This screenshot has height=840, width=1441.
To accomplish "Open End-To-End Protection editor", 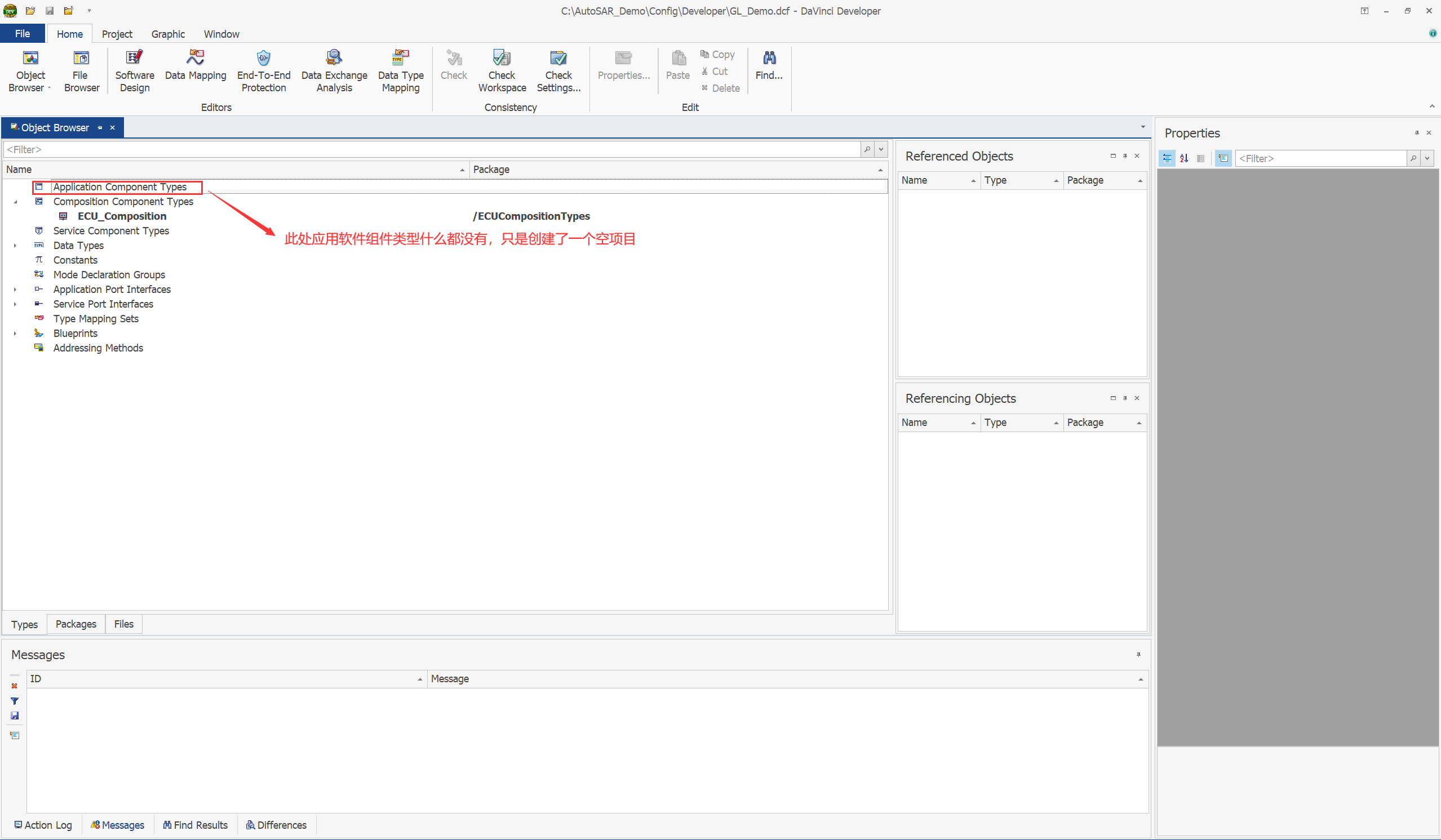I will pyautogui.click(x=264, y=71).
